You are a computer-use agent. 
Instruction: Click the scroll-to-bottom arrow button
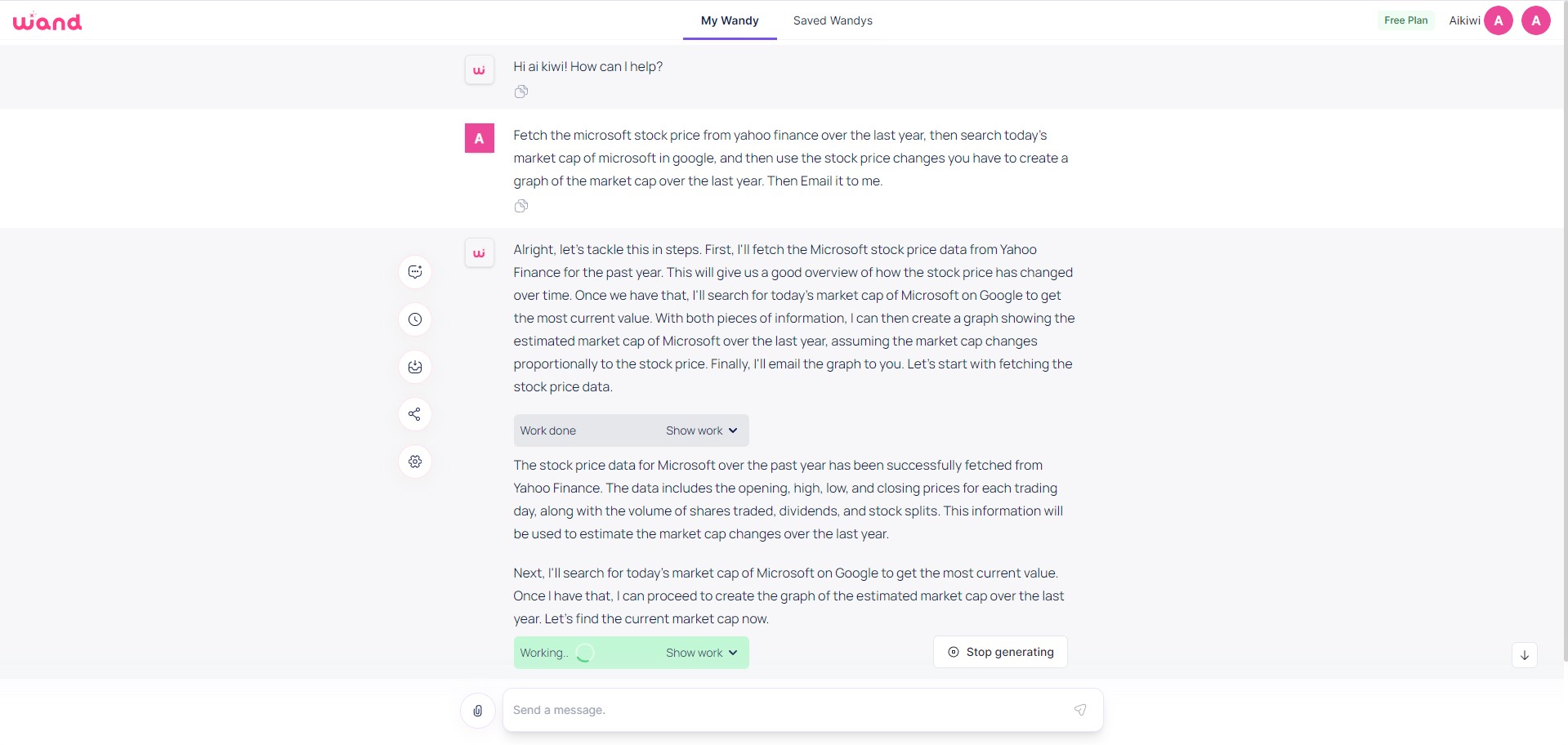point(1525,655)
